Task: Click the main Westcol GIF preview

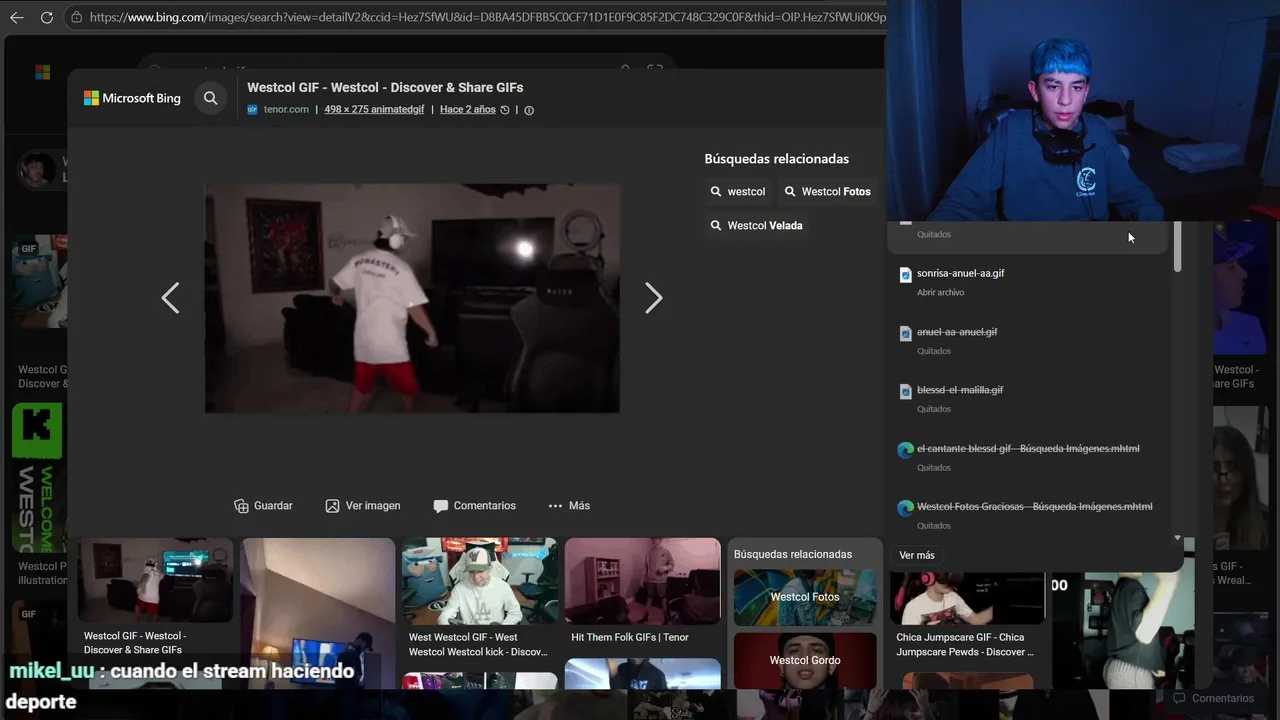Action: pos(412,298)
